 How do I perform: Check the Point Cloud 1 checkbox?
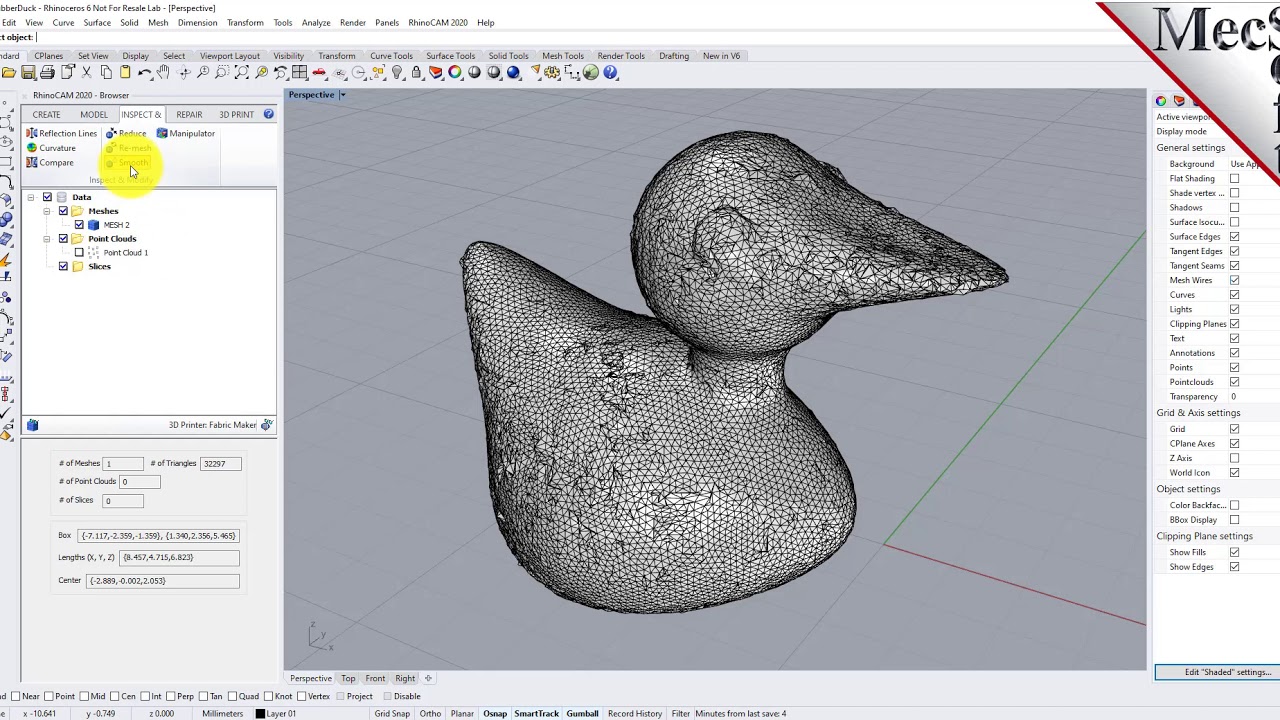(x=79, y=253)
